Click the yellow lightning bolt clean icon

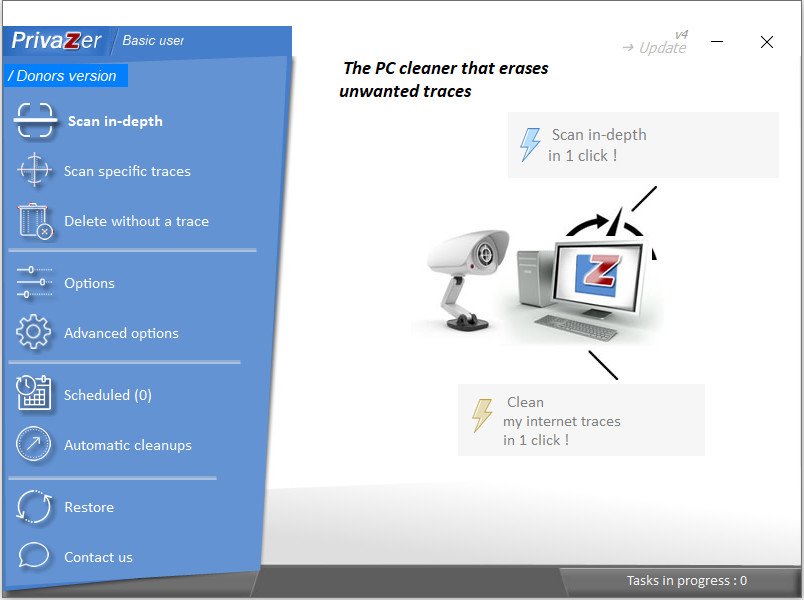point(482,415)
